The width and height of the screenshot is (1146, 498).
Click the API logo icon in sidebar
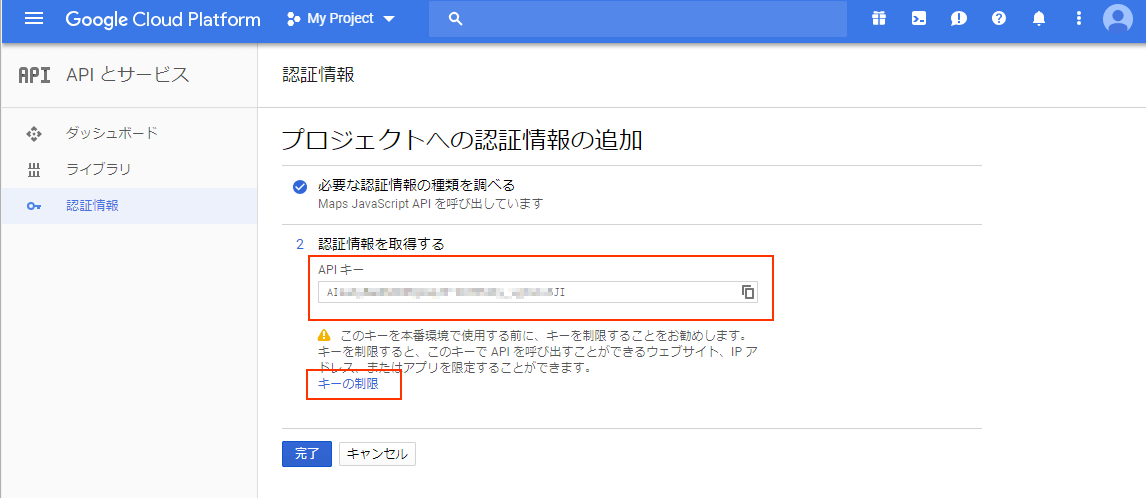[x=34, y=75]
